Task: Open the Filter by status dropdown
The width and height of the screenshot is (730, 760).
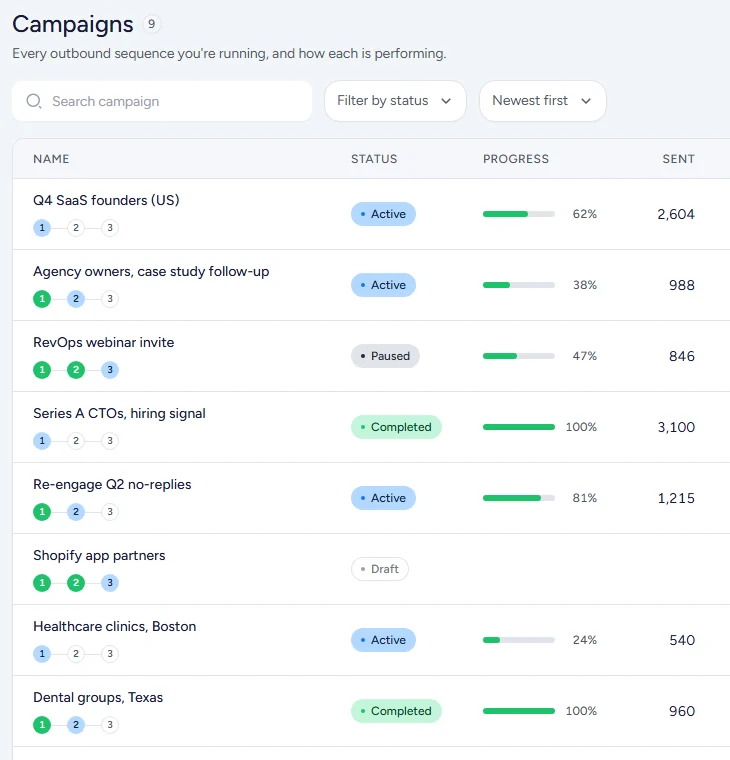Action: click(x=395, y=101)
